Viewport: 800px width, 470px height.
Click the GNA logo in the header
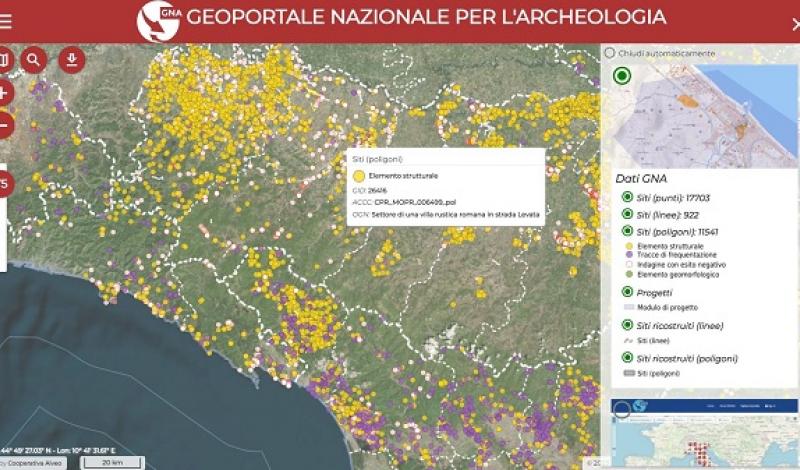(159, 21)
